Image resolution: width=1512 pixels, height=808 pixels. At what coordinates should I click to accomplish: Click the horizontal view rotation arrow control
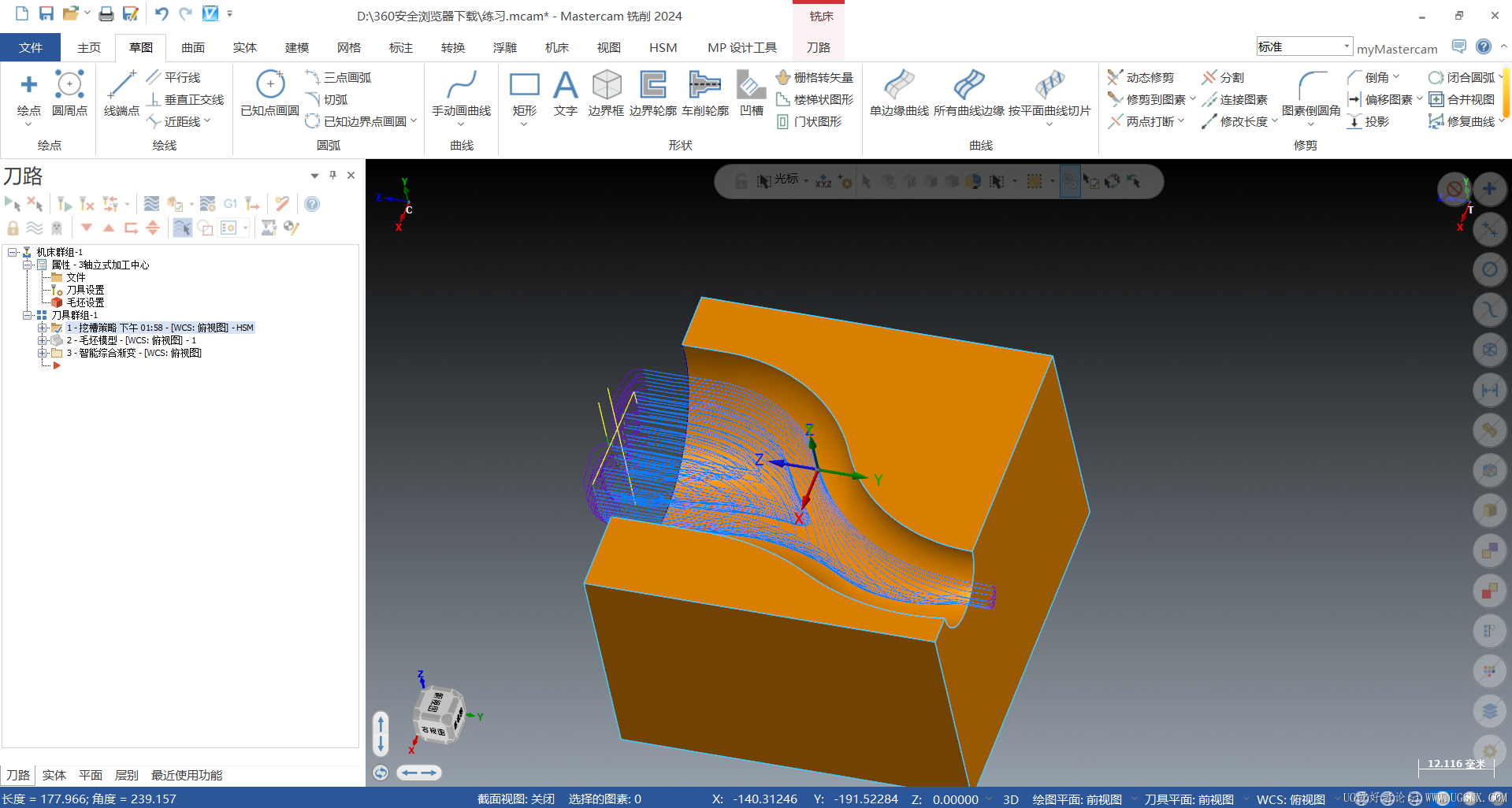418,773
